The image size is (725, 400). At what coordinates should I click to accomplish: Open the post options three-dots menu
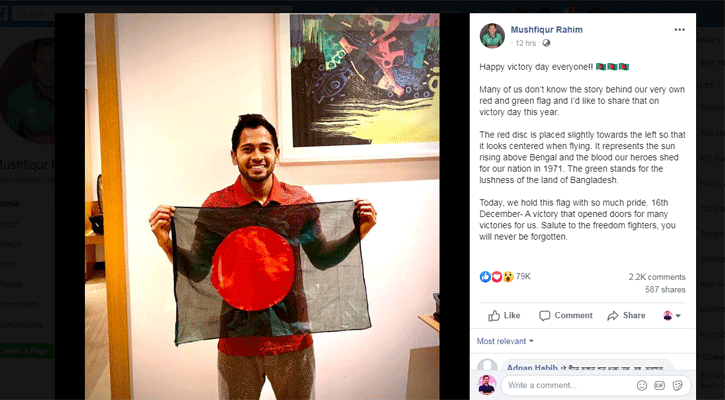679,30
